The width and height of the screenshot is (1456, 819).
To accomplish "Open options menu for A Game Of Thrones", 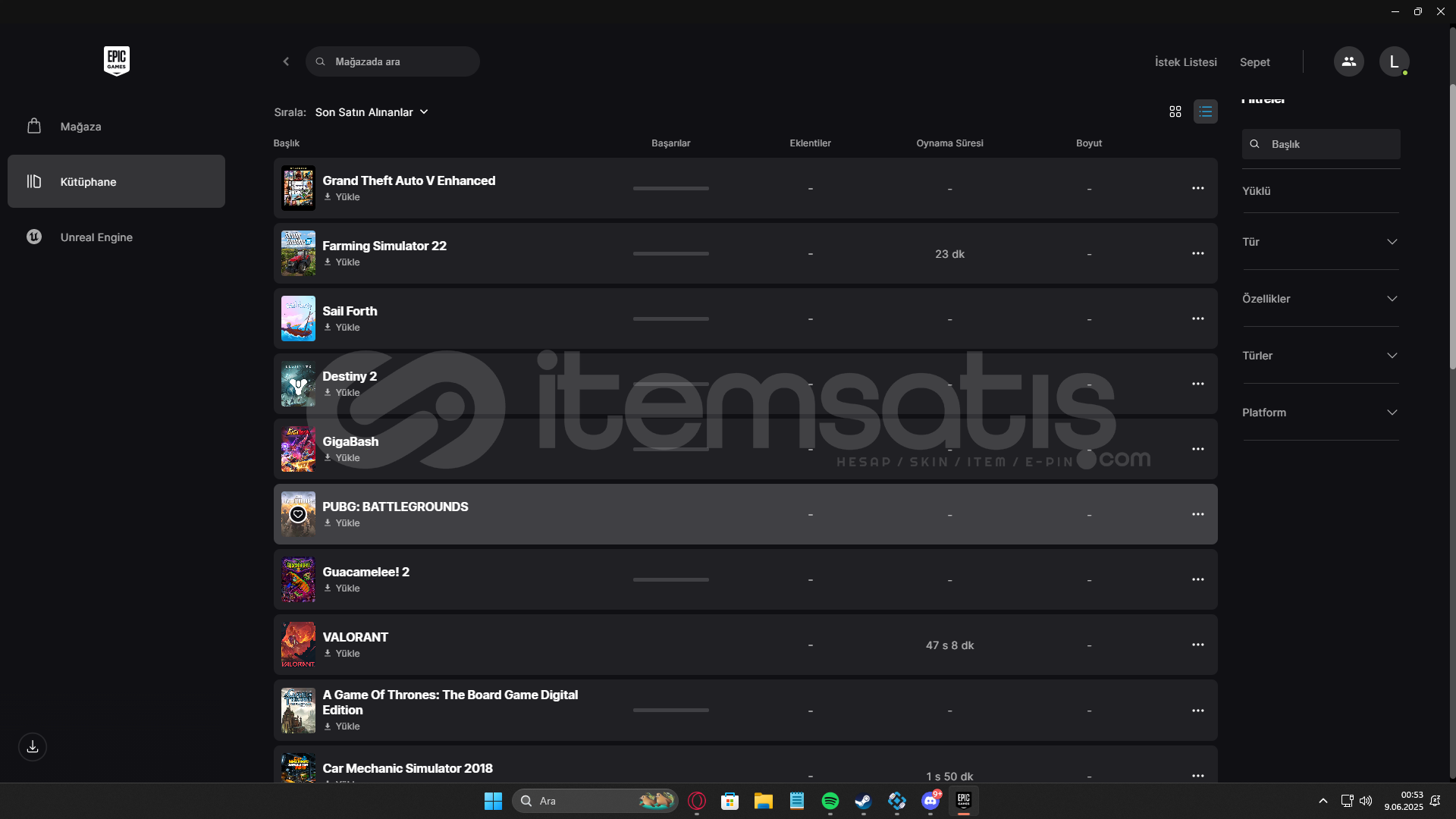I will (x=1197, y=711).
